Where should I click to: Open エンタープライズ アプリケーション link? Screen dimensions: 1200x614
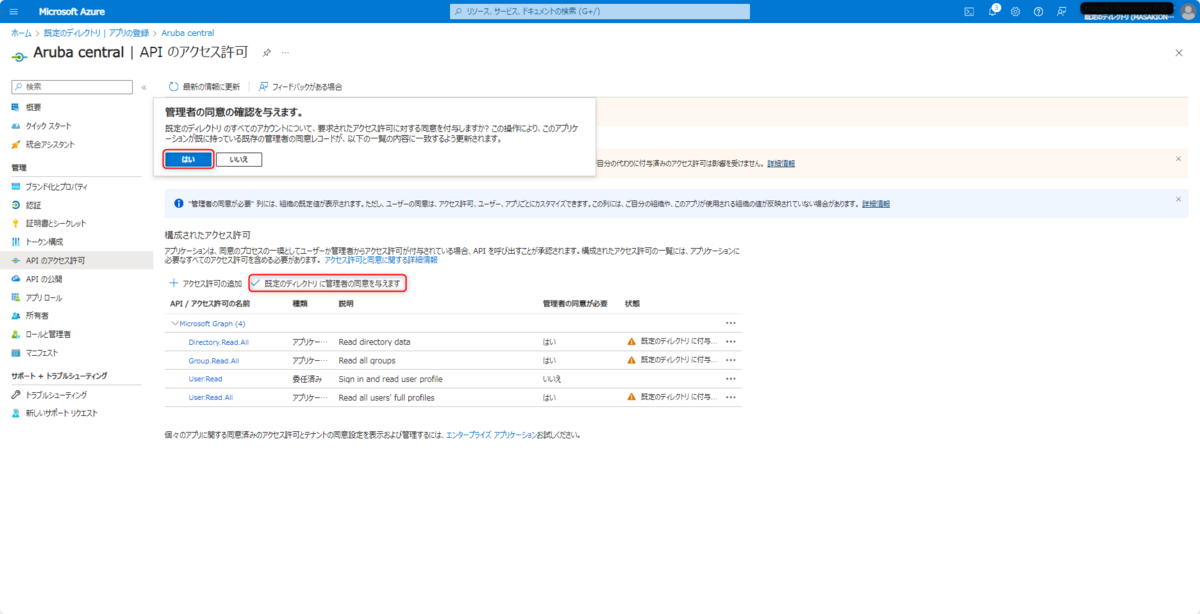[x=490, y=435]
